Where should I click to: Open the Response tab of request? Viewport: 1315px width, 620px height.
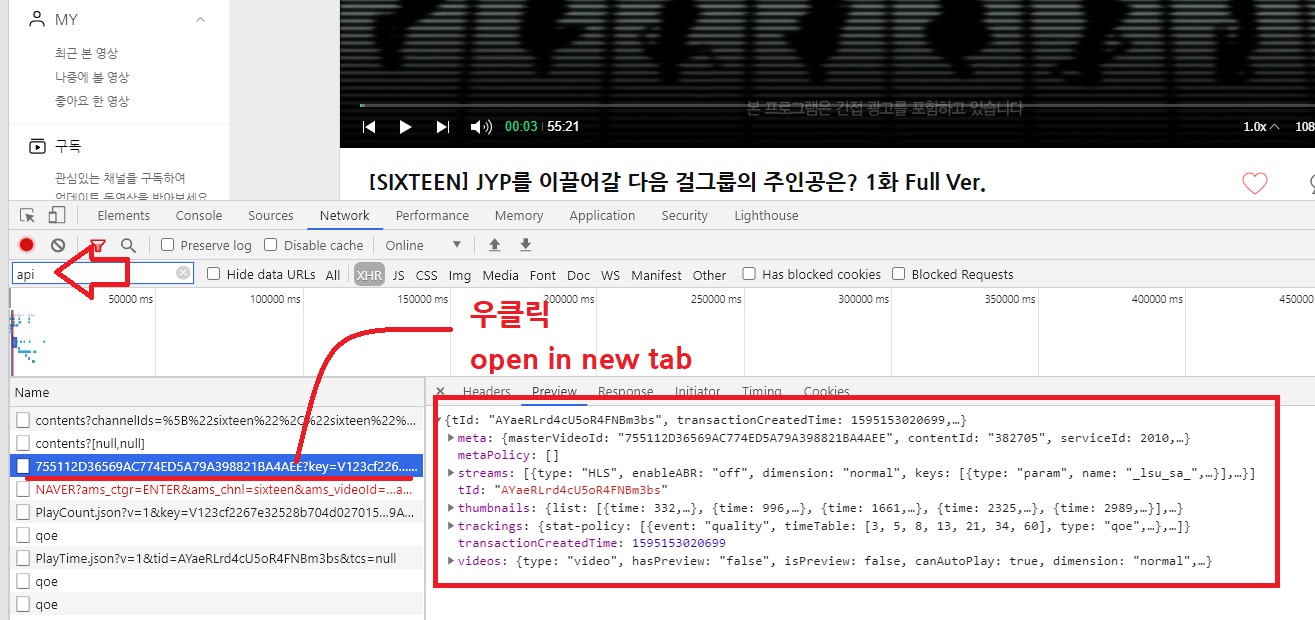625,391
